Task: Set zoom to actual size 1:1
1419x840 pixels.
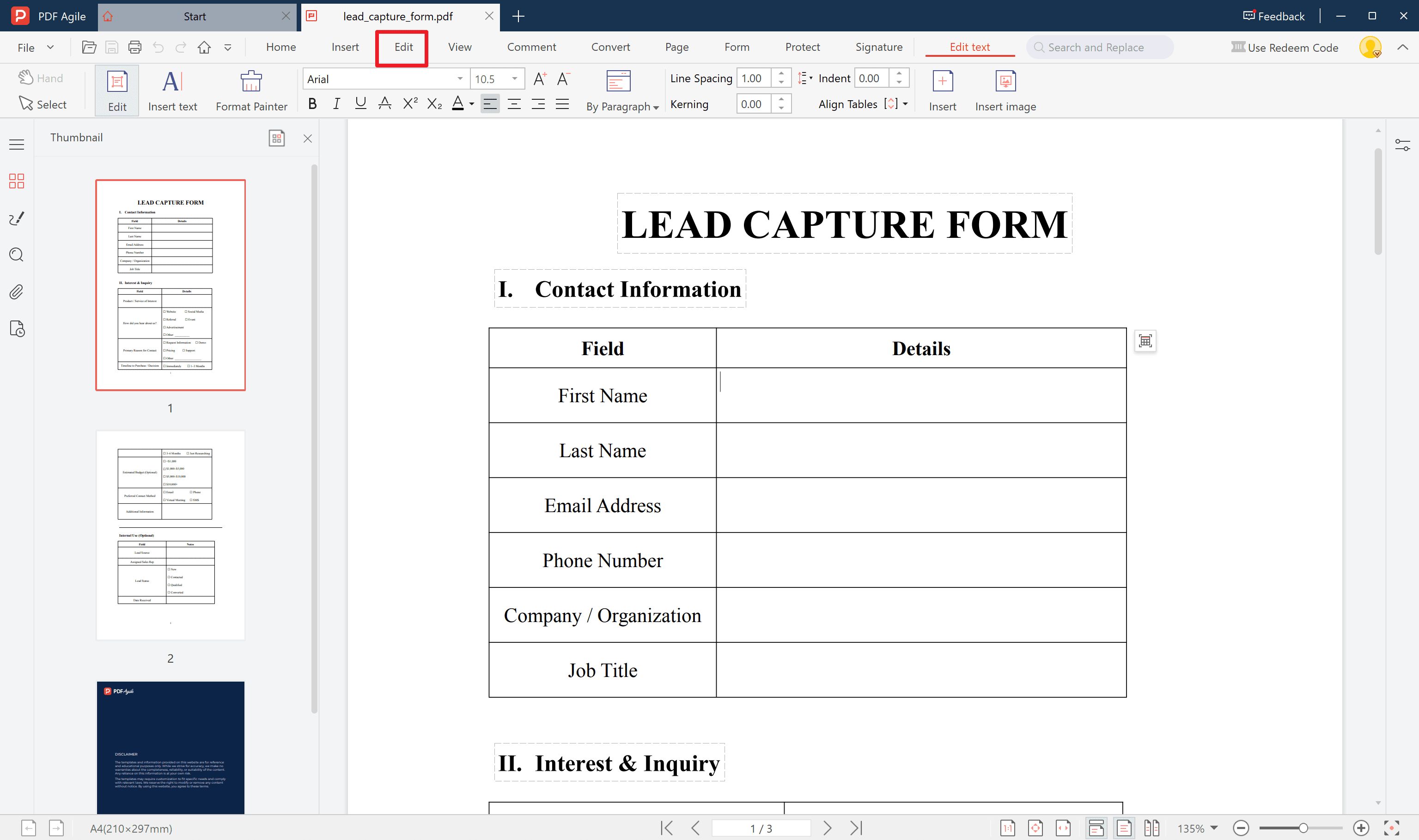Action: pos(1008,828)
